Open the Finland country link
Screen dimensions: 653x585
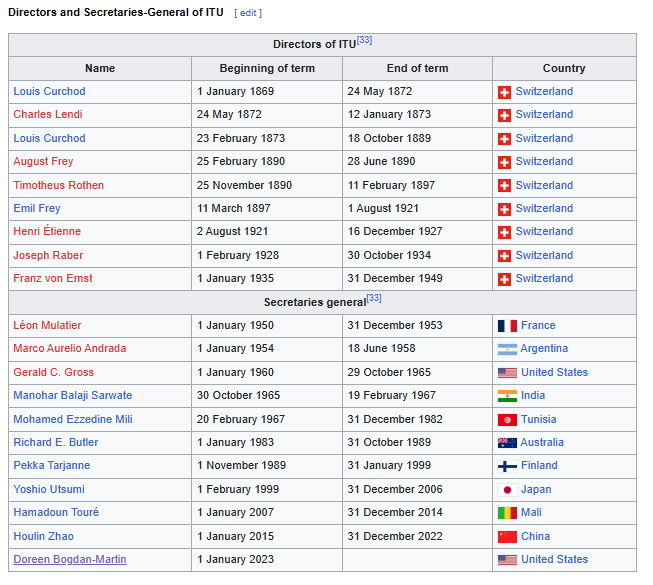[x=539, y=465]
